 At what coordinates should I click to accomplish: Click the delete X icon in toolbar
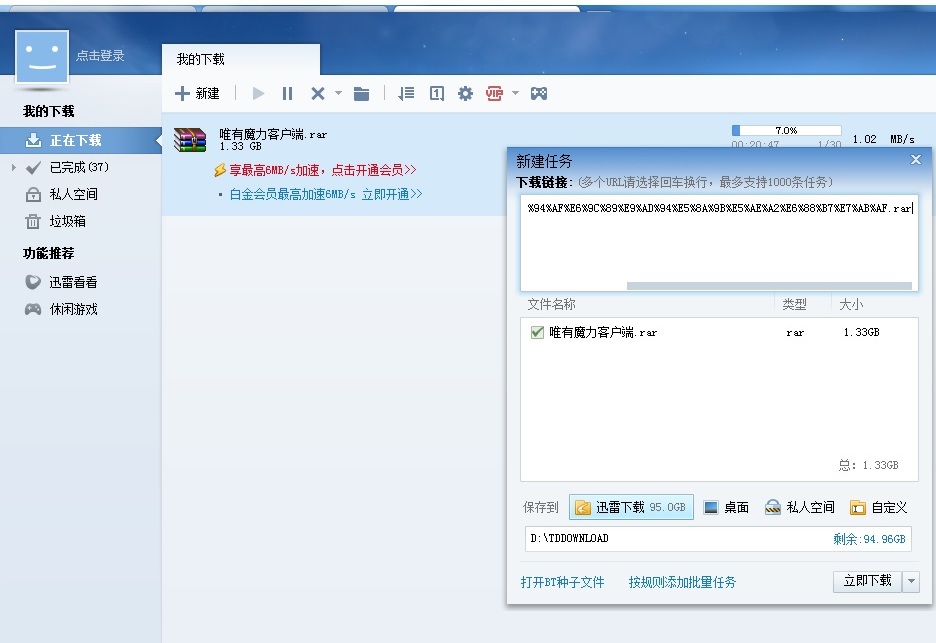[x=317, y=93]
